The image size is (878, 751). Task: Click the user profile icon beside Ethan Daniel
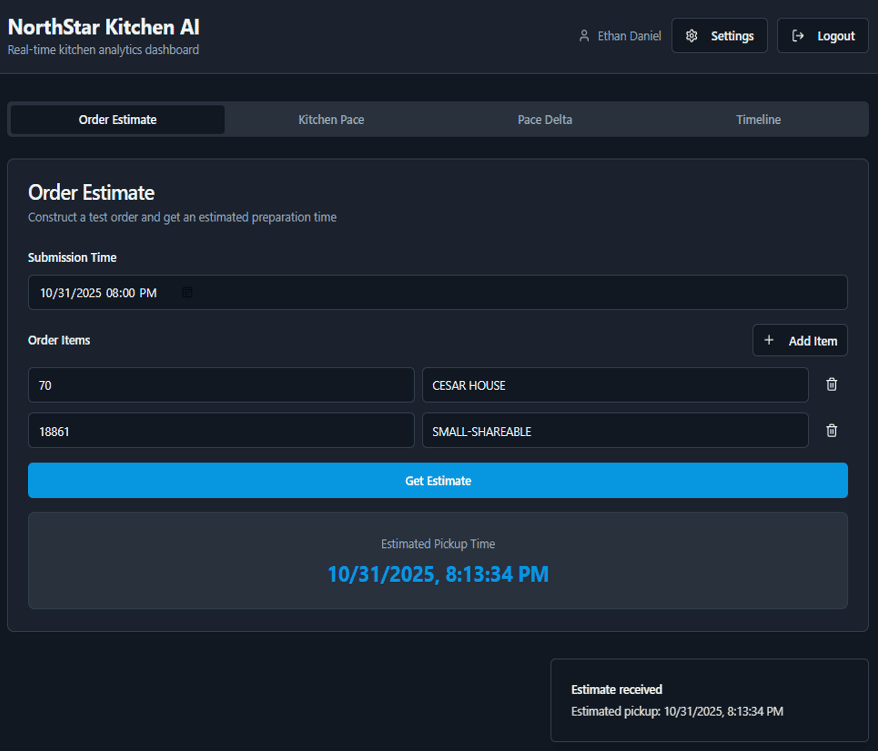tap(584, 36)
